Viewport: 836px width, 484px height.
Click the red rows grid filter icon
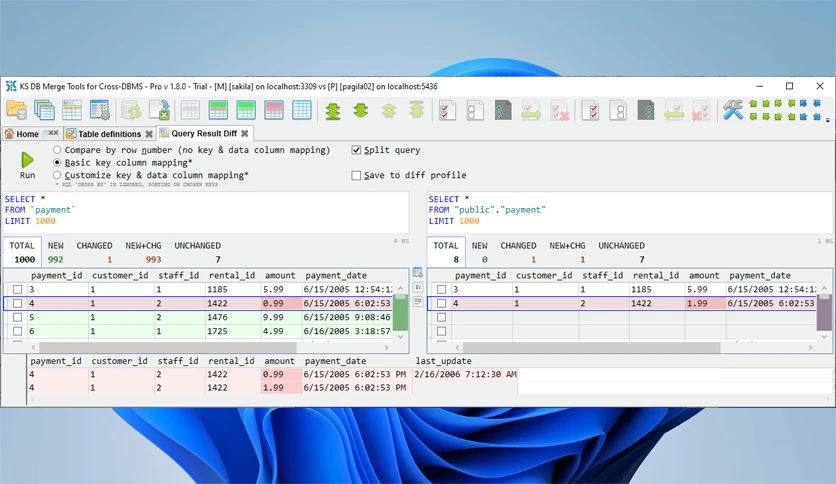[274, 110]
